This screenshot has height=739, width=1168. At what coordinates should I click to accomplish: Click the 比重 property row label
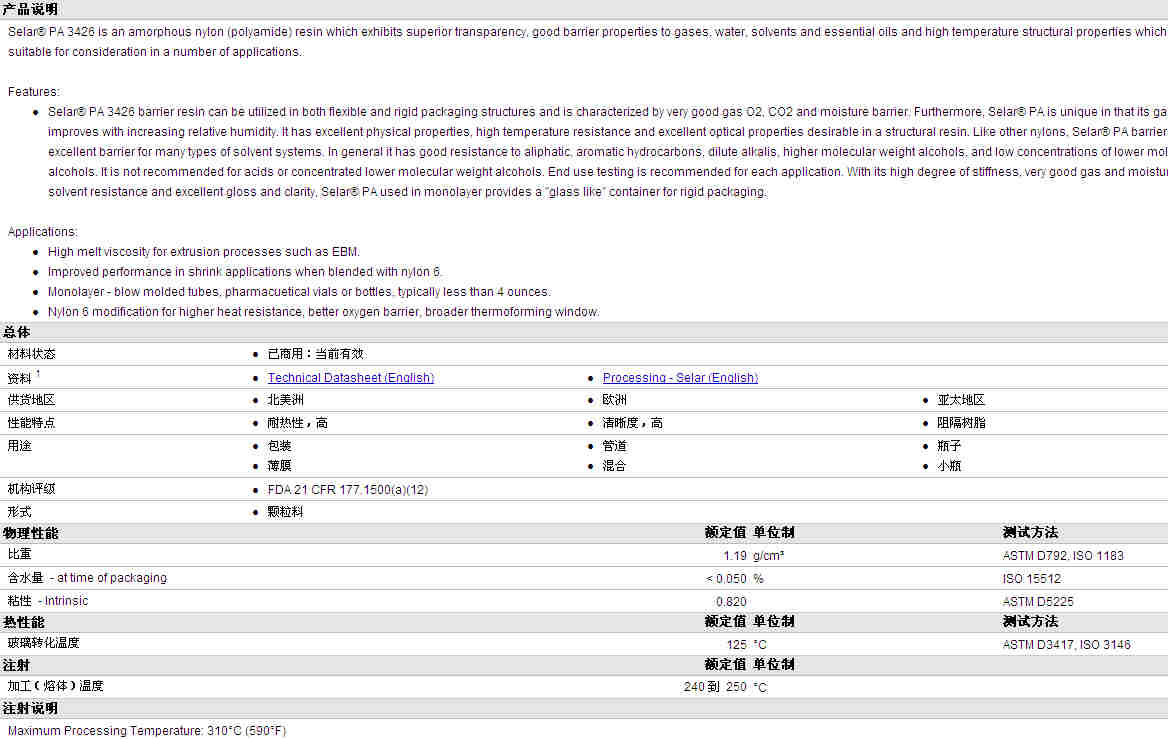[x=19, y=554]
